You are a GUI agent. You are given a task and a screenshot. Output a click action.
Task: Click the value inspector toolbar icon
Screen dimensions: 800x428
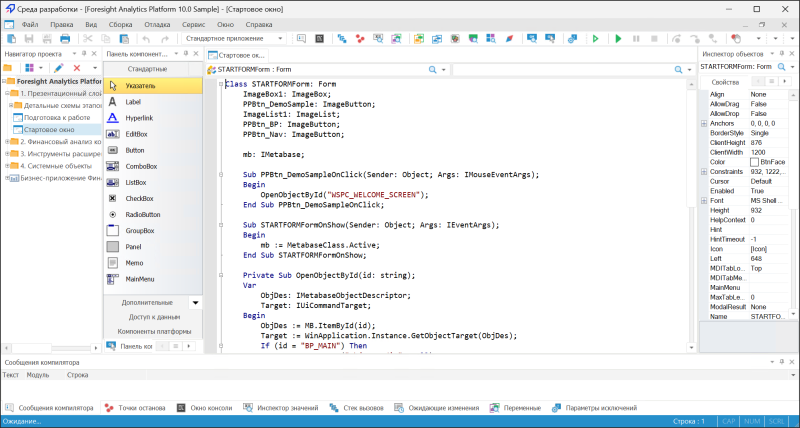point(378,39)
